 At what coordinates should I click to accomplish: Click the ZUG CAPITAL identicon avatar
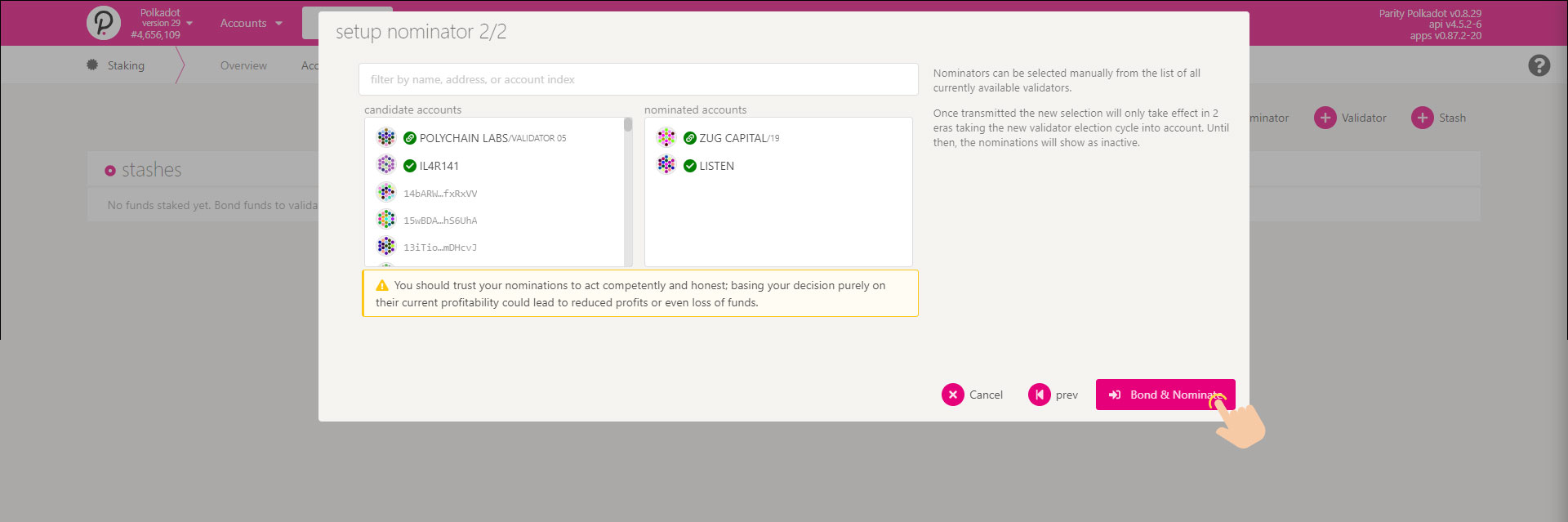tap(666, 137)
